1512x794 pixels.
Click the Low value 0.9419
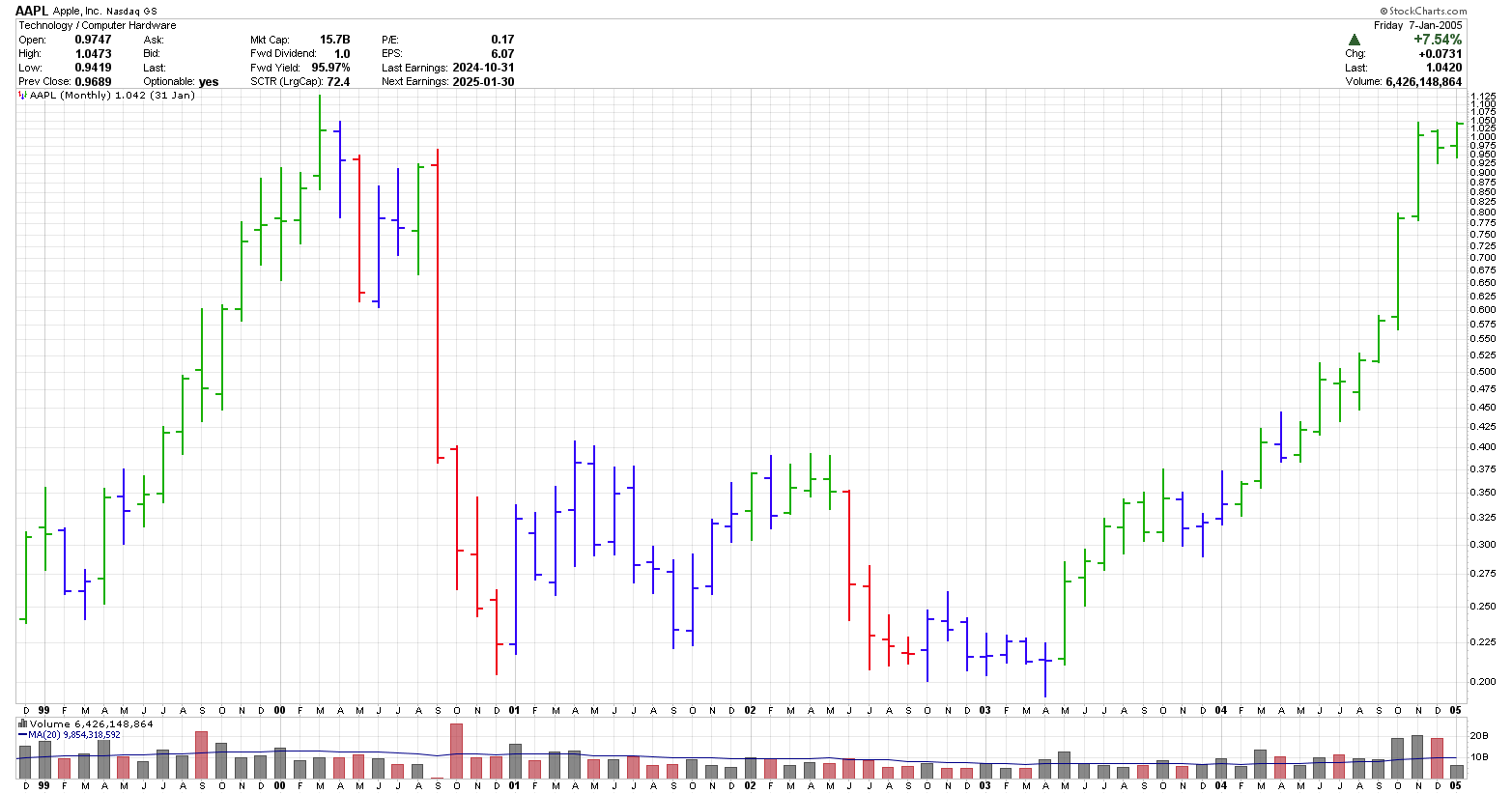tap(93, 68)
